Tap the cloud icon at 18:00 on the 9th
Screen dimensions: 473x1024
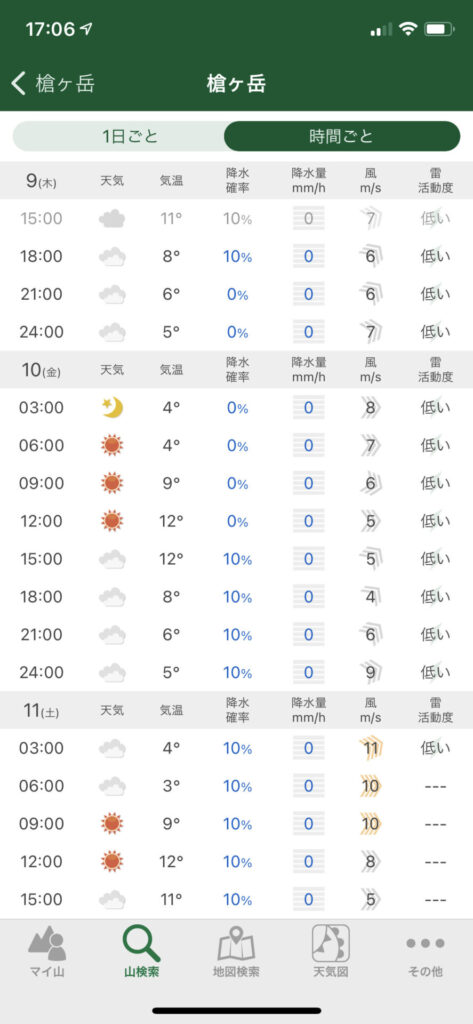pyautogui.click(x=112, y=257)
